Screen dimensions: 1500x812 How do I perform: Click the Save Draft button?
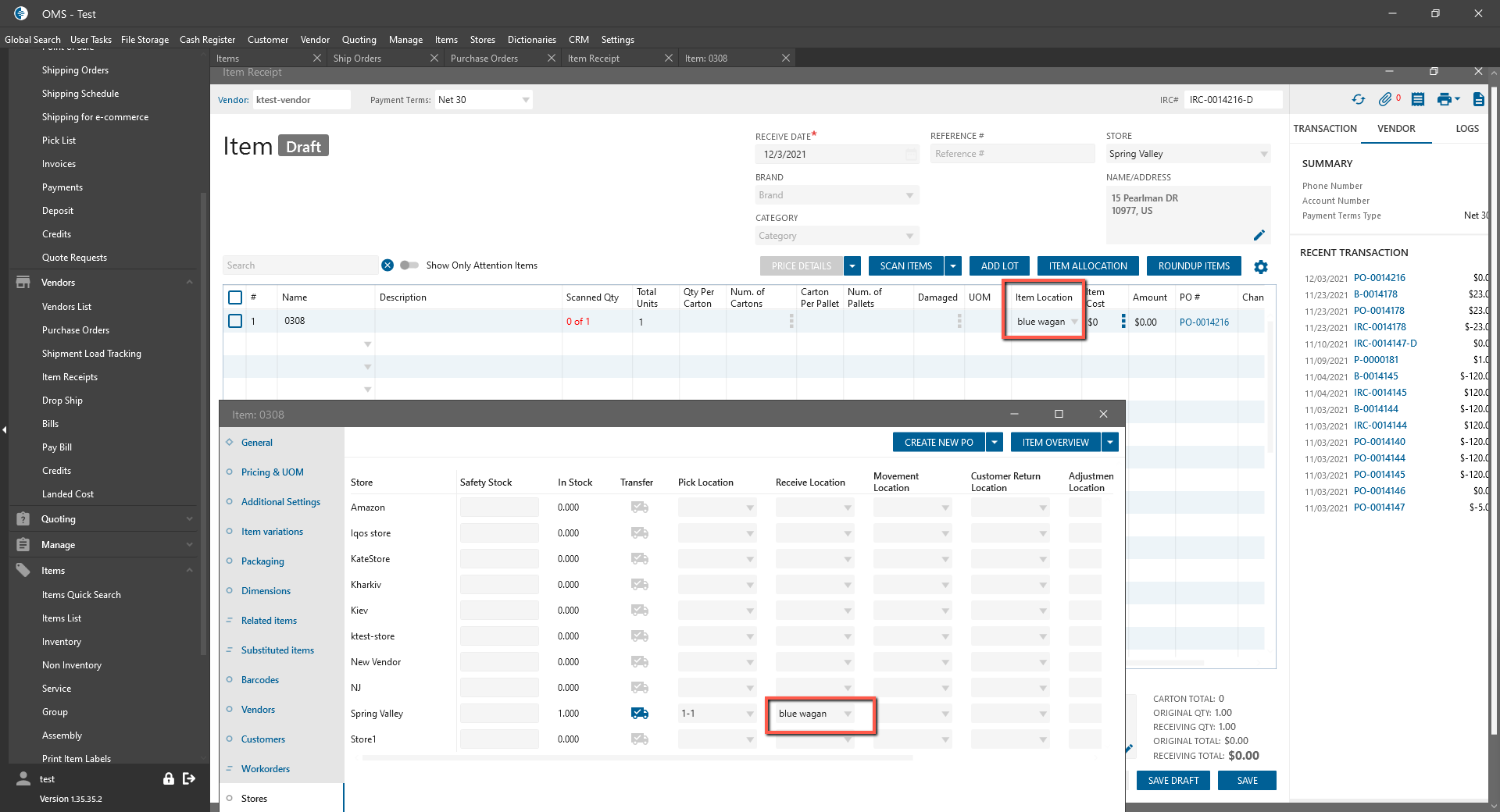point(1173,781)
